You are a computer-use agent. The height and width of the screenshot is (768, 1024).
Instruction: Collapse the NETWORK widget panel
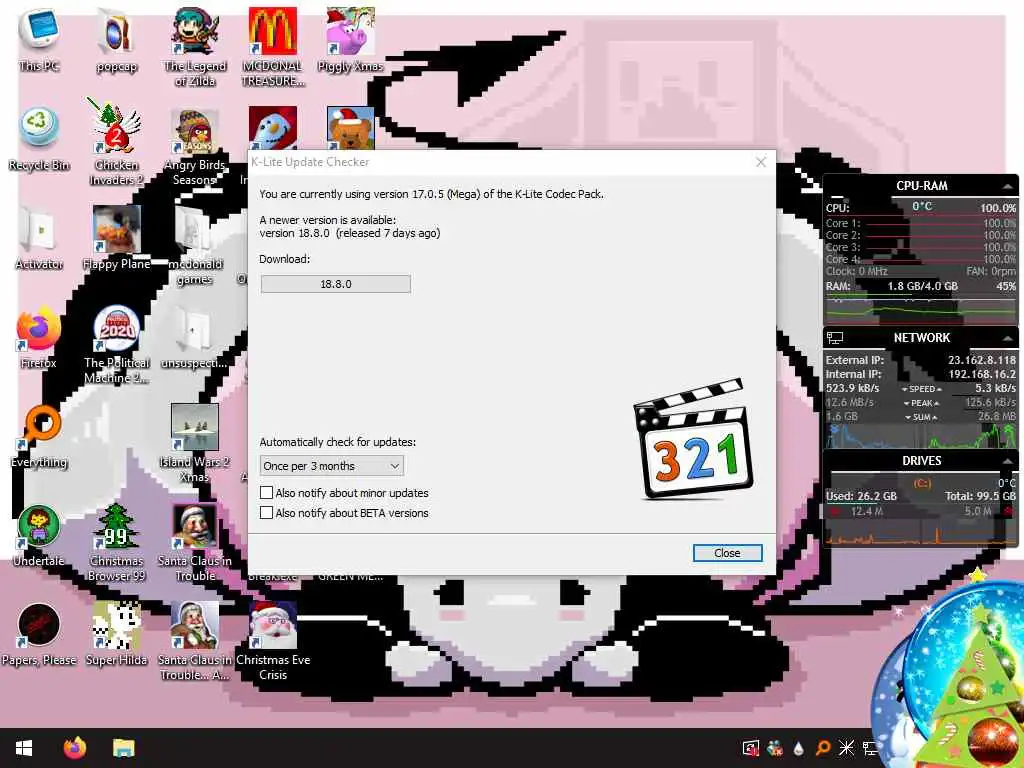click(x=1008, y=338)
